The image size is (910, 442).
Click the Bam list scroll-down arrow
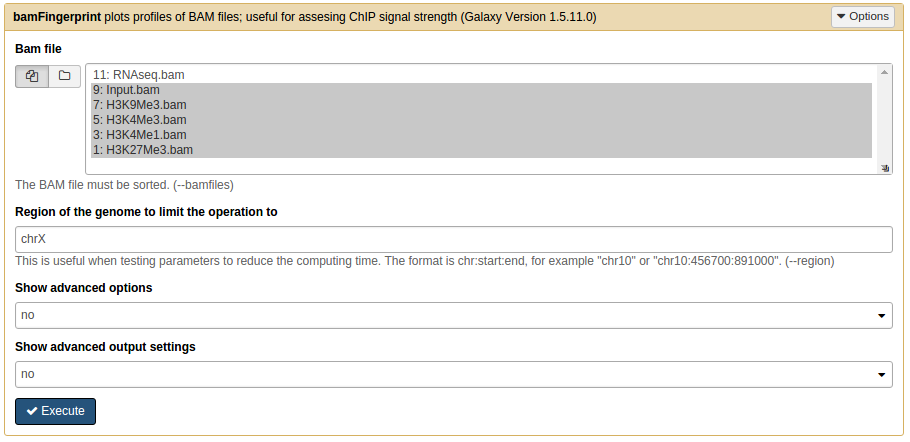[885, 157]
